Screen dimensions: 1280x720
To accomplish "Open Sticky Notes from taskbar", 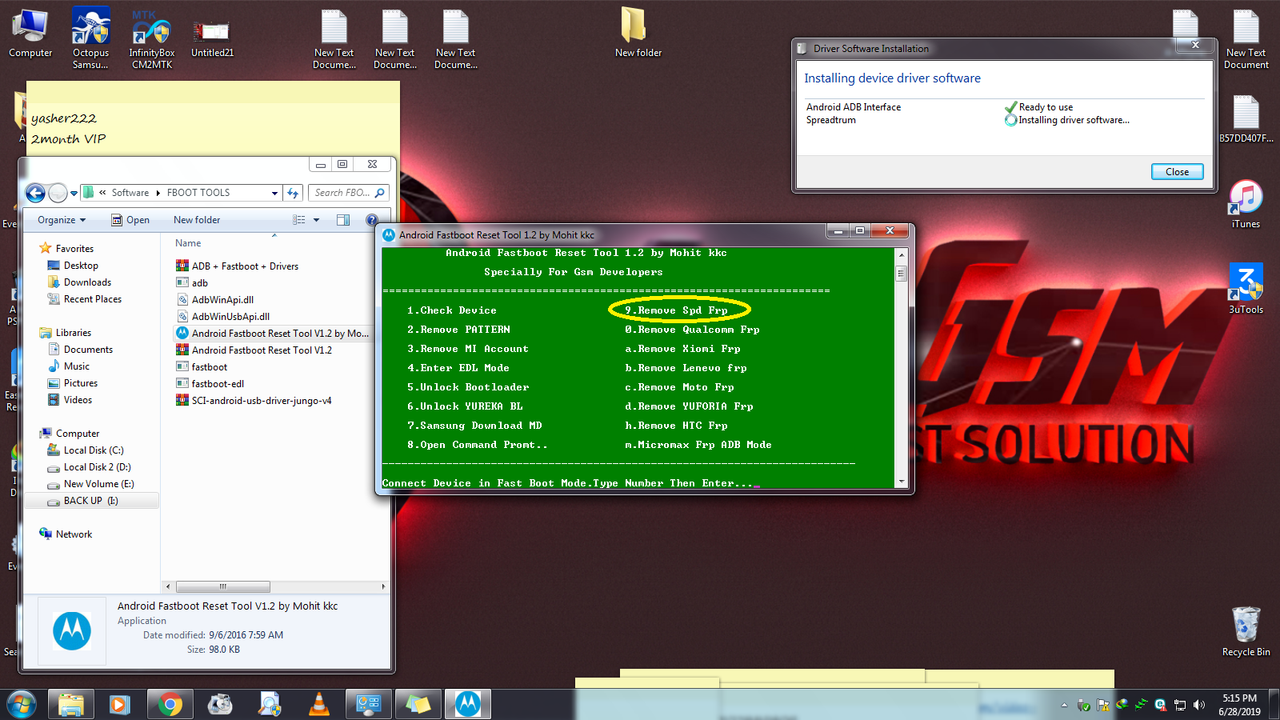I will click(x=418, y=704).
